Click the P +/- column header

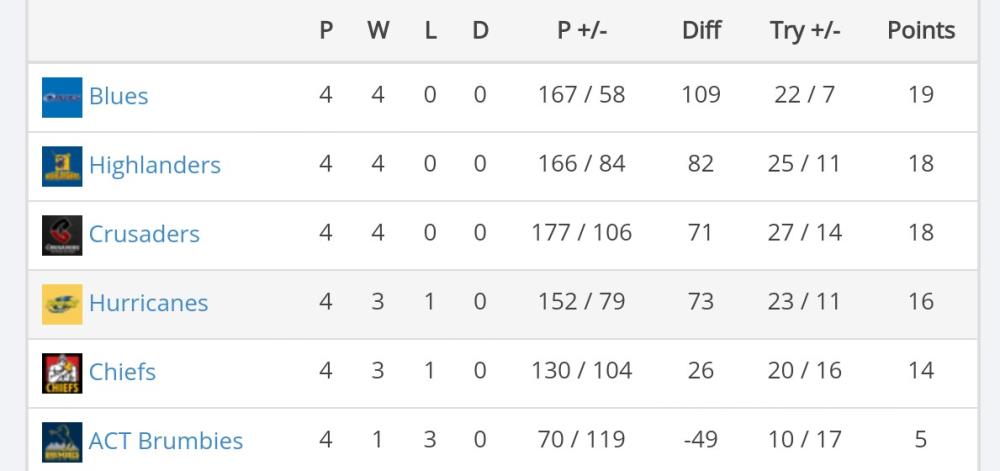[582, 30]
